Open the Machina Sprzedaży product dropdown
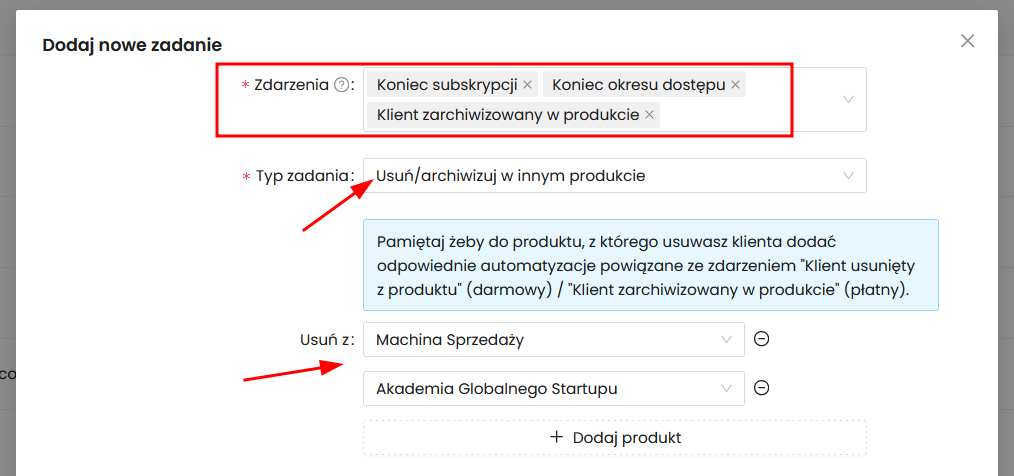This screenshot has width=1014, height=476. [x=553, y=340]
